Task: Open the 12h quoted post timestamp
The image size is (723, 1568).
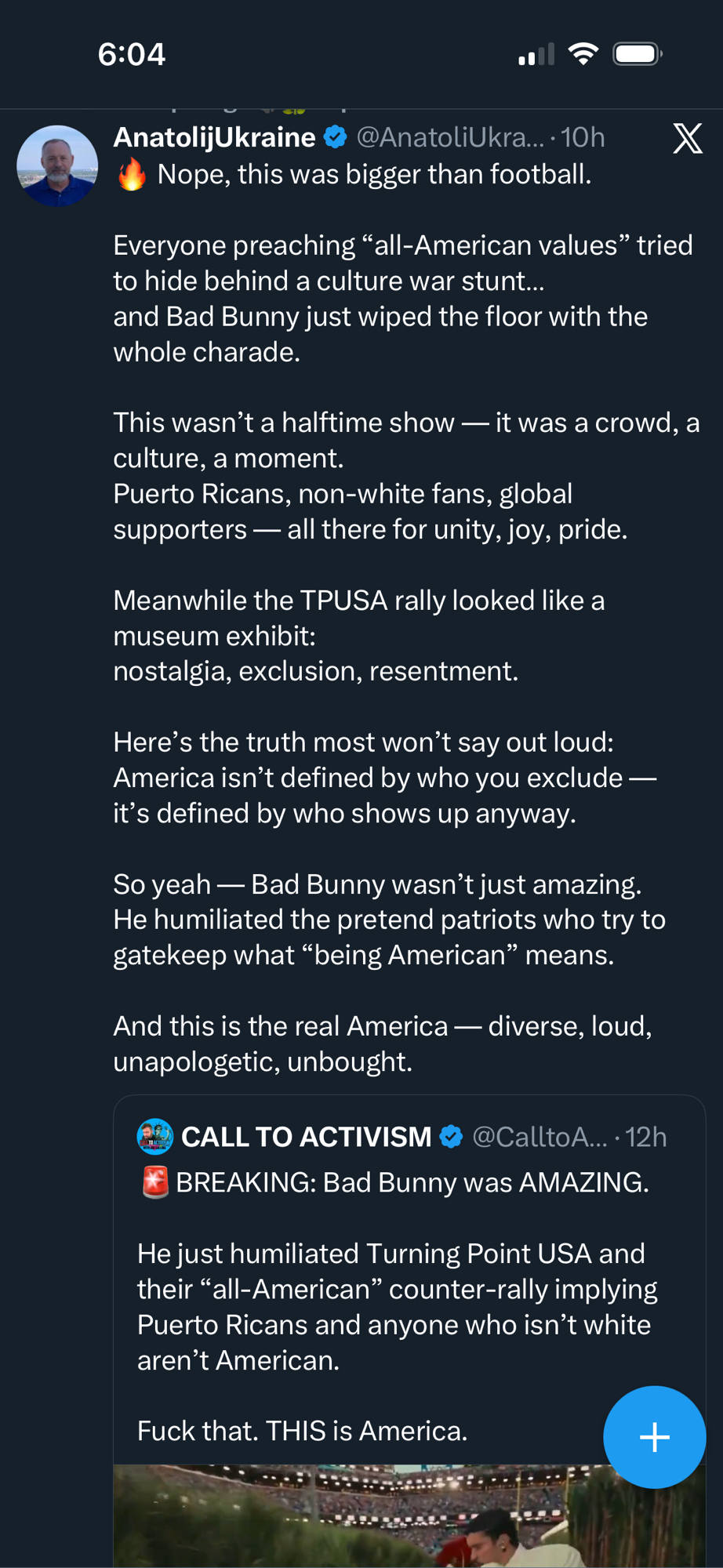Action: click(646, 1137)
